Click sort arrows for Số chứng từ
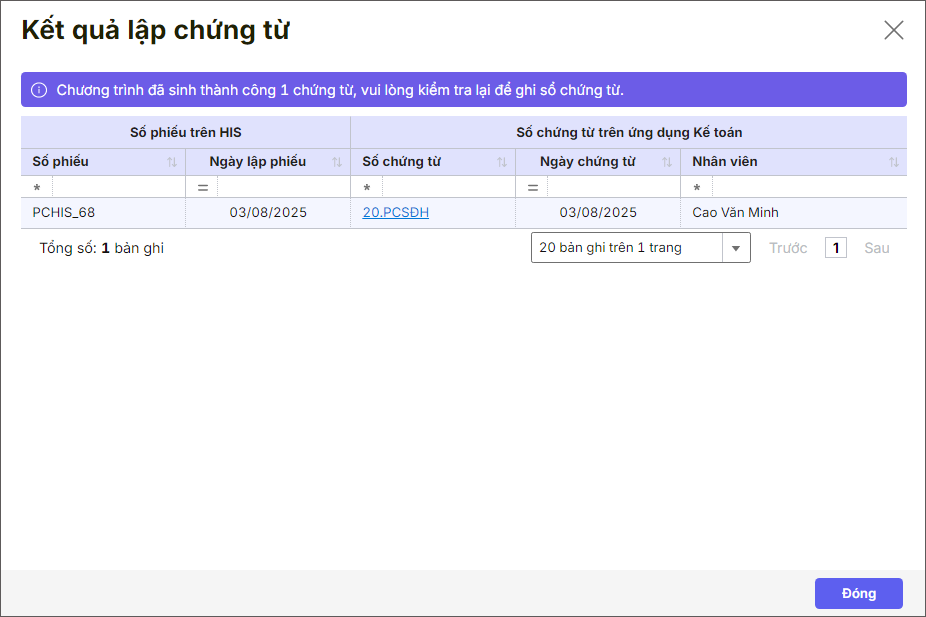This screenshot has height=617, width=926. click(502, 162)
